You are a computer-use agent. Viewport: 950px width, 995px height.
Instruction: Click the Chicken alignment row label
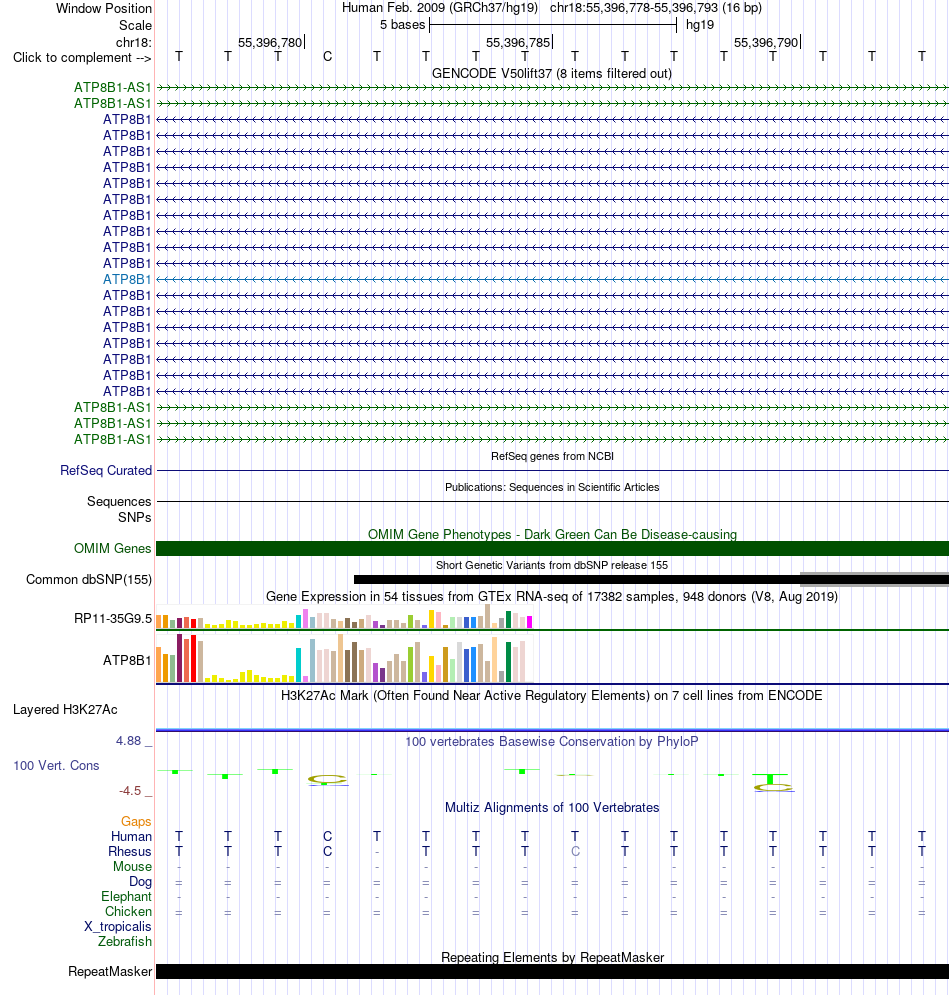tap(128, 911)
